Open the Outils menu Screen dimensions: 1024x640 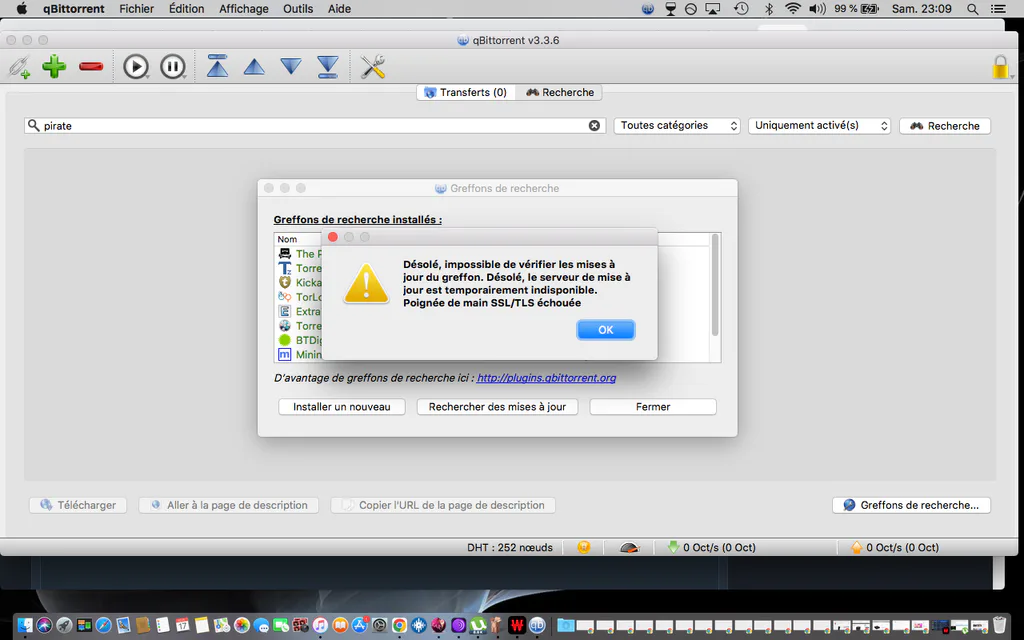[x=298, y=8]
